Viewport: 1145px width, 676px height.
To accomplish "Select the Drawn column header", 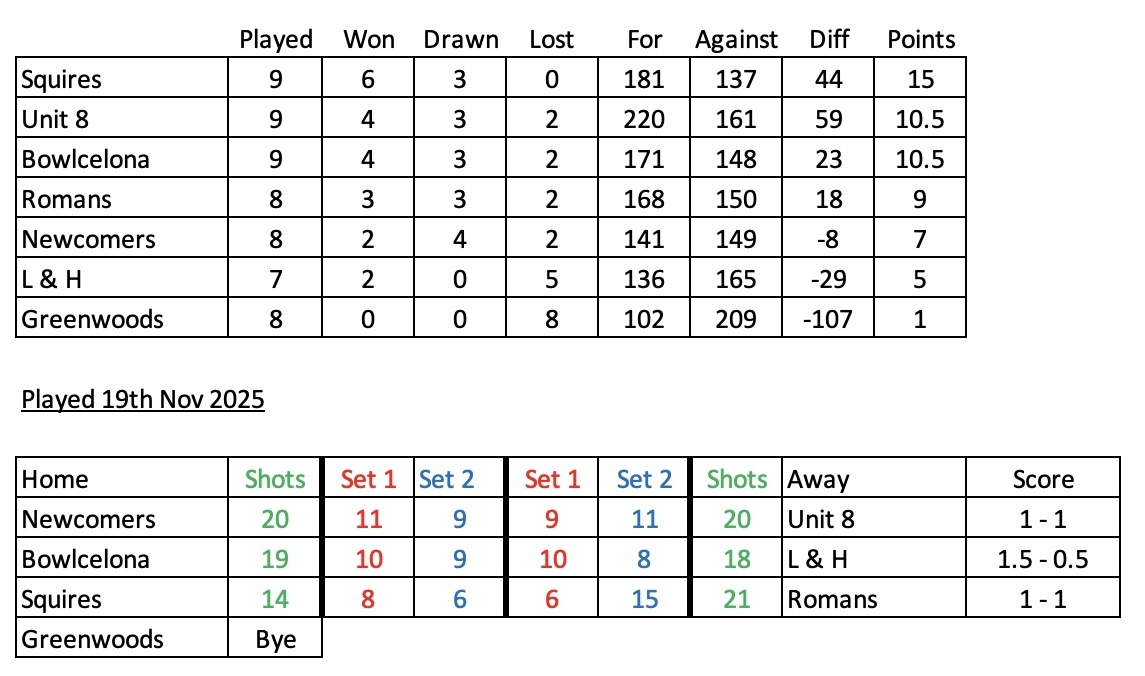I will pyautogui.click(x=460, y=40).
